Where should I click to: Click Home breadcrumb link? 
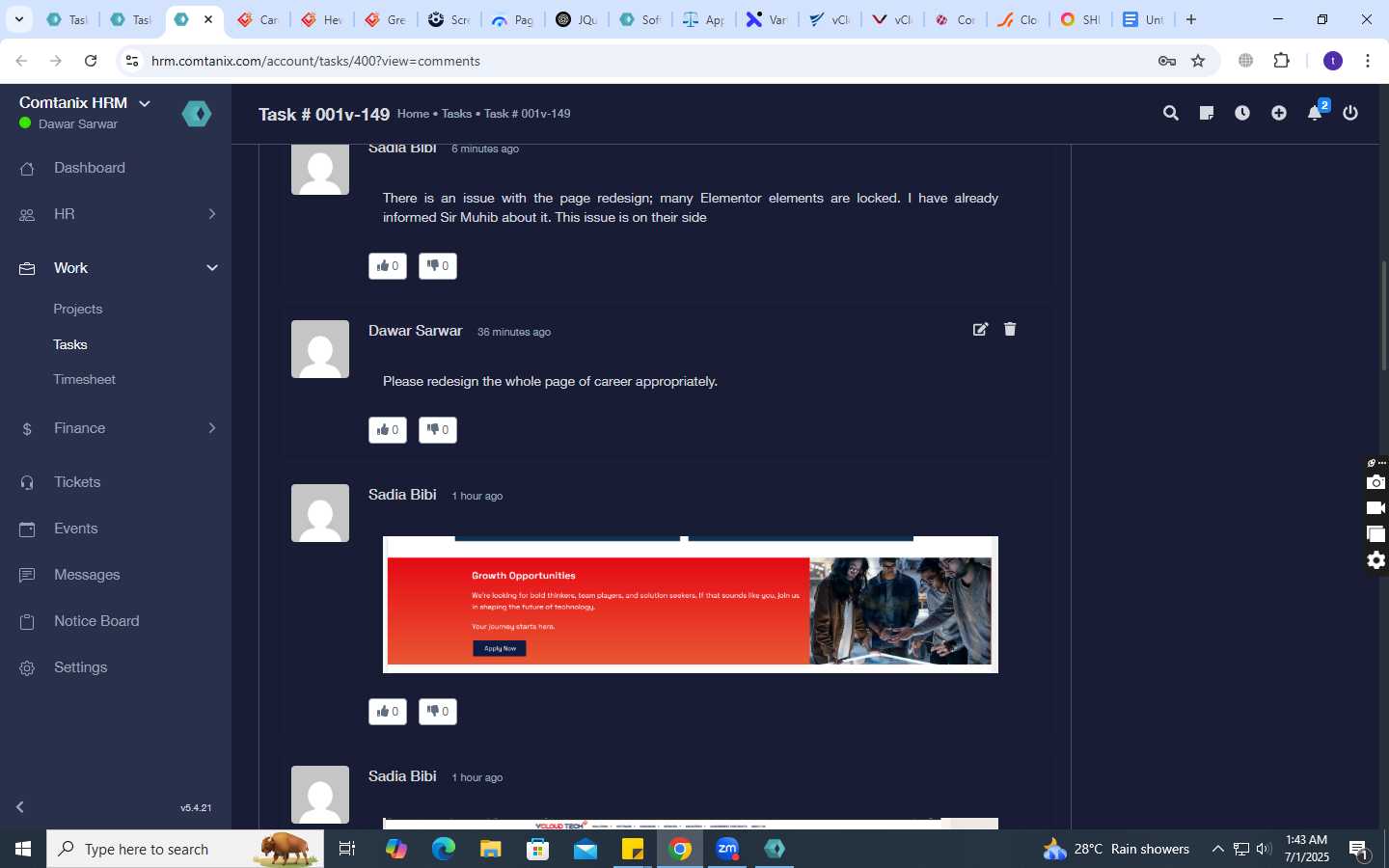coord(413,114)
